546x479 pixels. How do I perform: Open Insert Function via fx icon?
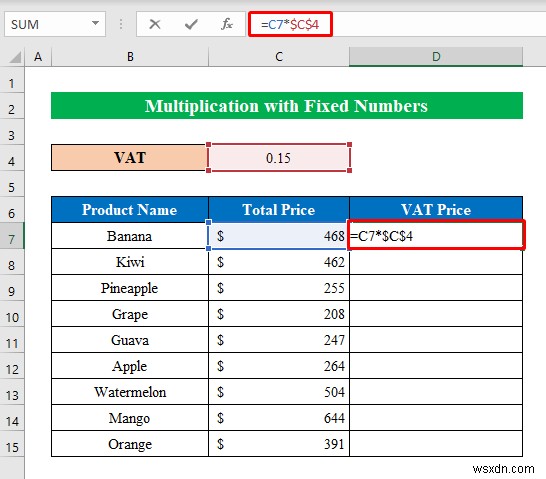(227, 24)
